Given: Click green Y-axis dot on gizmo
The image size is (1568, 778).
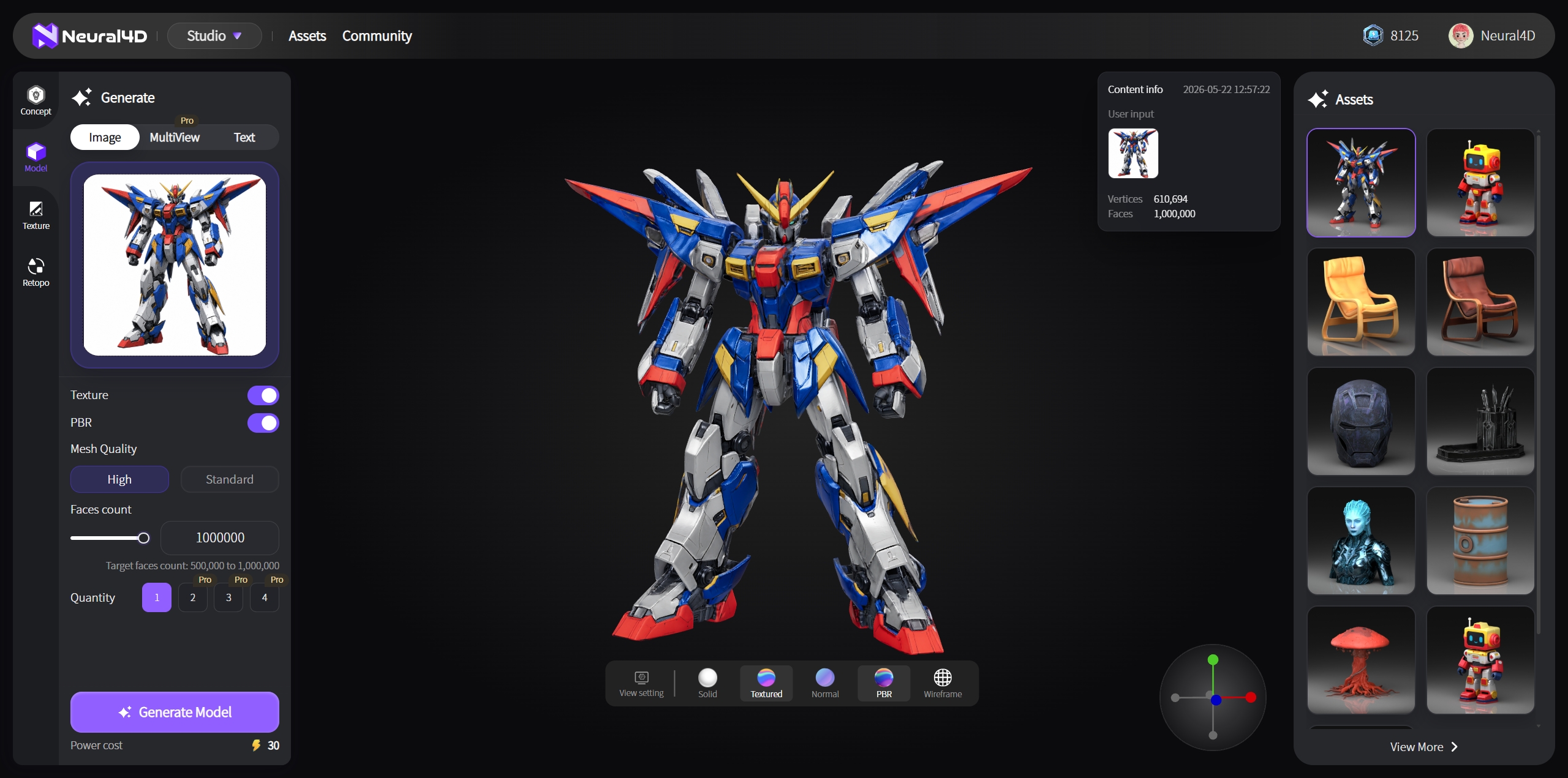Looking at the screenshot, I should [1213, 659].
